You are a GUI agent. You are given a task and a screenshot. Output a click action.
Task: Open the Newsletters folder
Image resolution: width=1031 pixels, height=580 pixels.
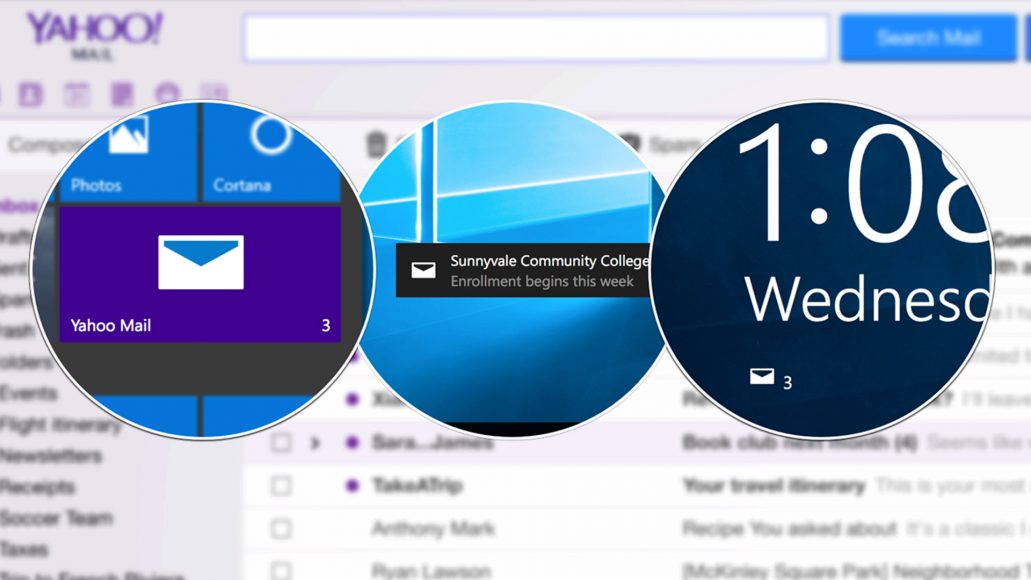51,455
